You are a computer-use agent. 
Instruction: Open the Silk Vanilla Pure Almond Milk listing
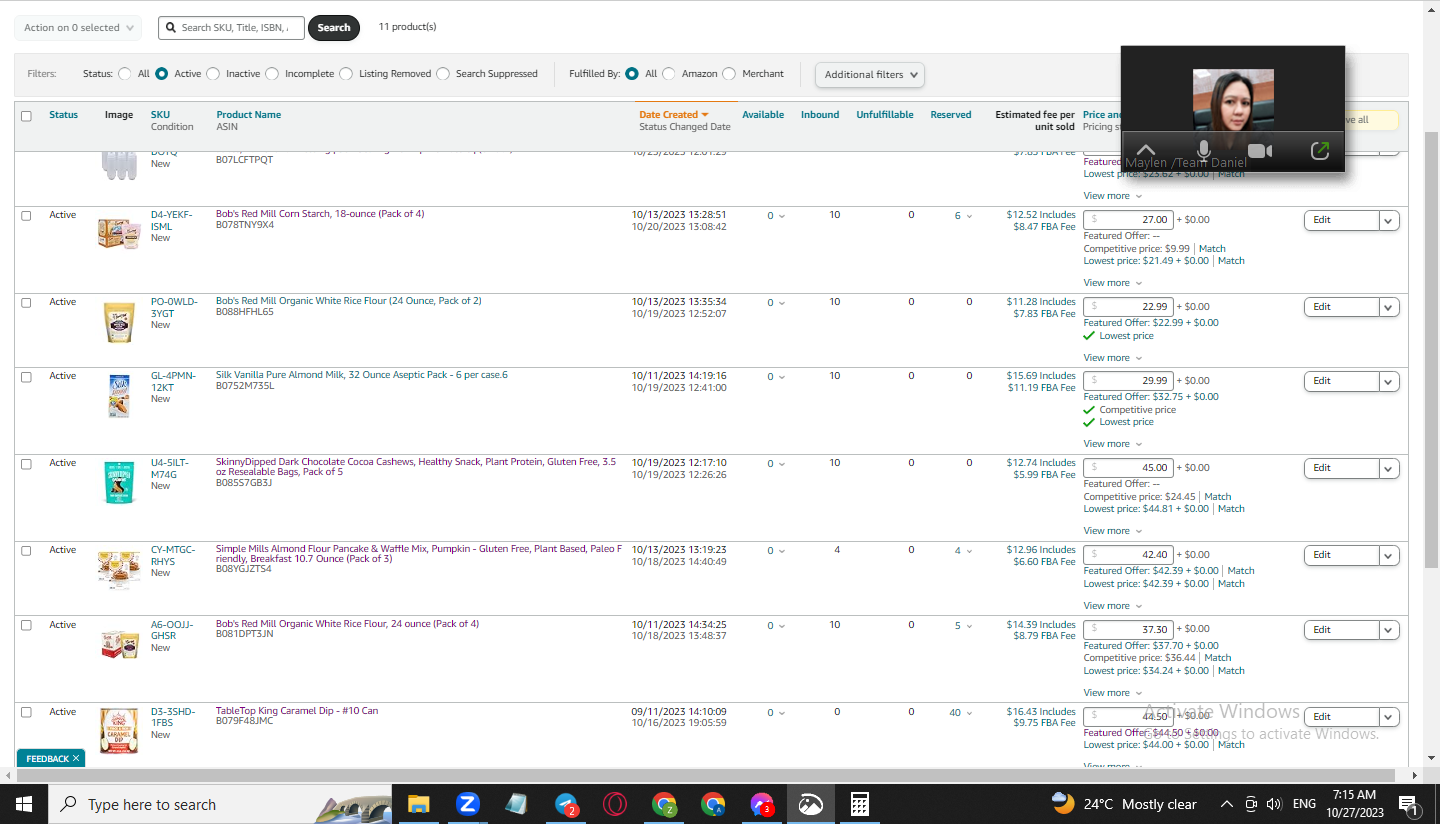(x=362, y=375)
